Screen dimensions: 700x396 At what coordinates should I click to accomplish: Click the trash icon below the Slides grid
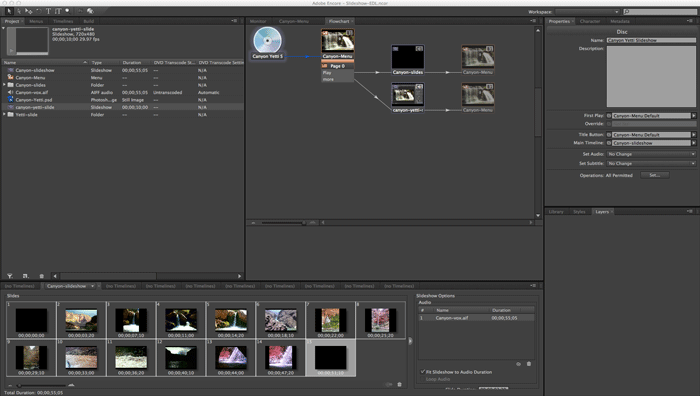400,384
